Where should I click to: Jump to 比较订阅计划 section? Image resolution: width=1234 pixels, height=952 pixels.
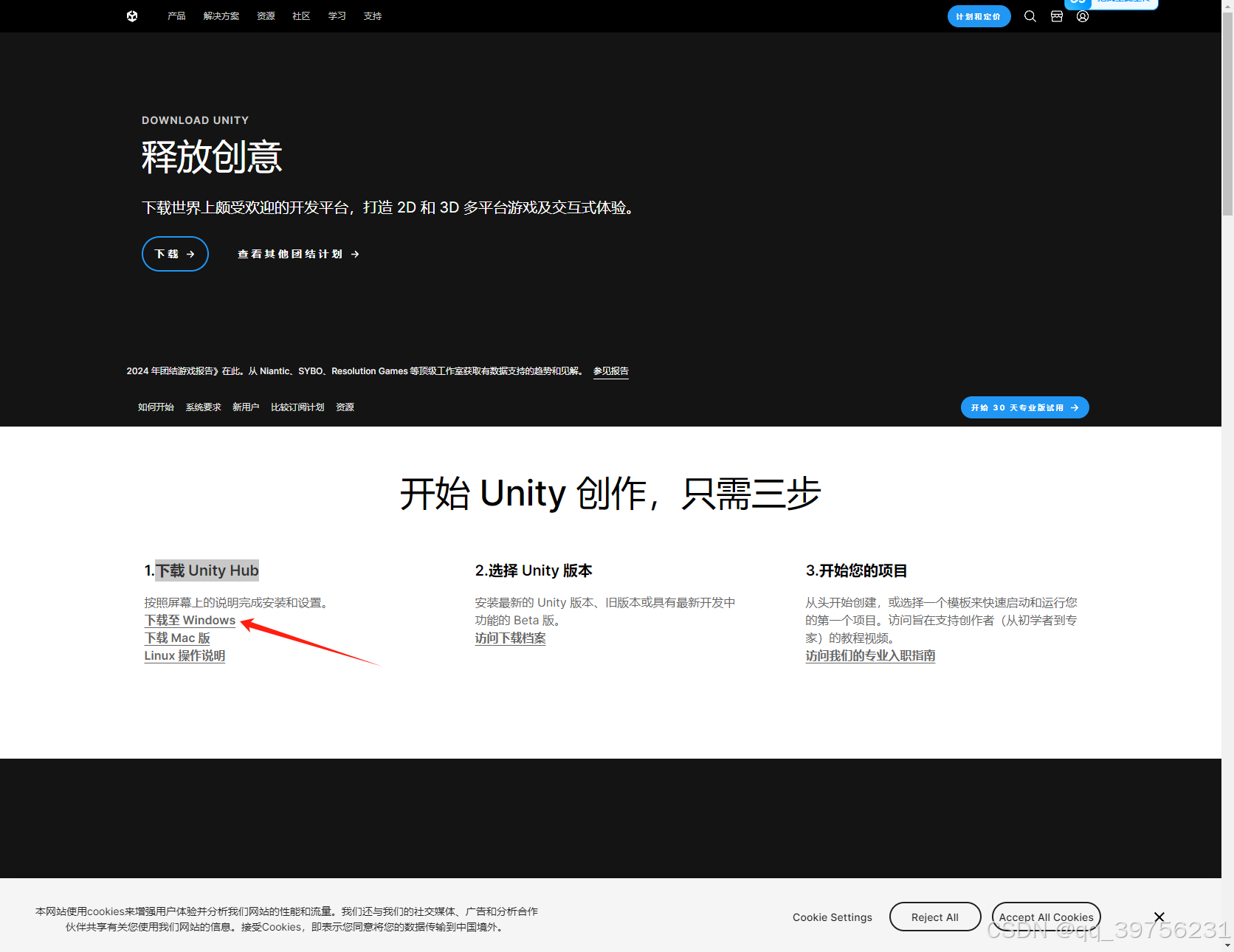(297, 407)
